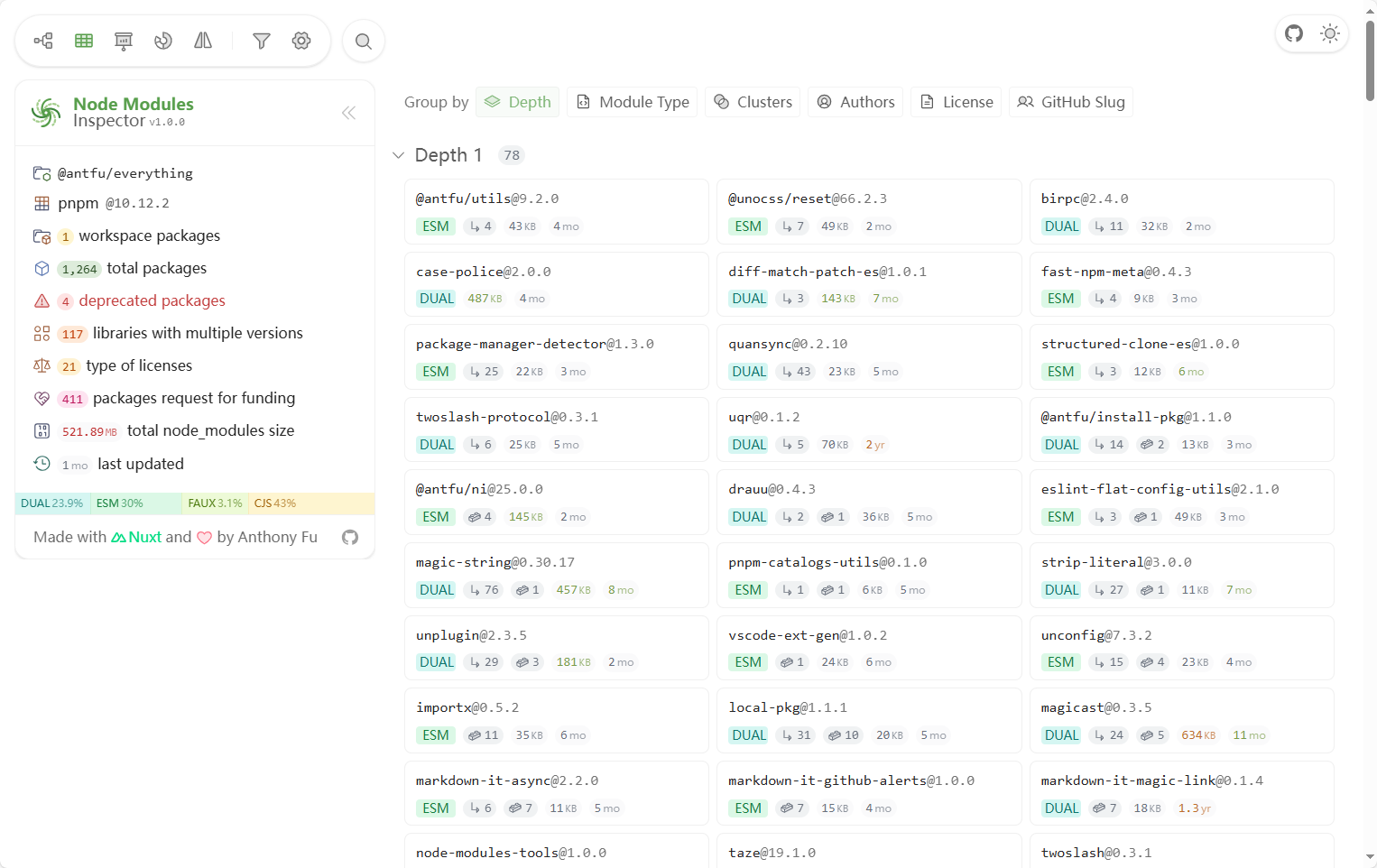Viewport: 1377px width, 868px height.
Task: Click the deprecated packages warning icon
Action: pyautogui.click(x=42, y=300)
